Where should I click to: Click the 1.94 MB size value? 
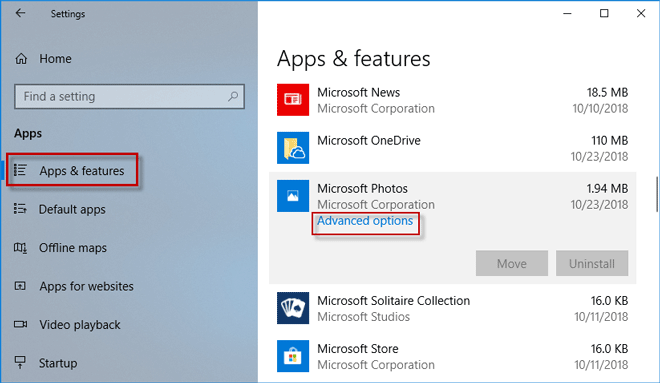coord(607,189)
